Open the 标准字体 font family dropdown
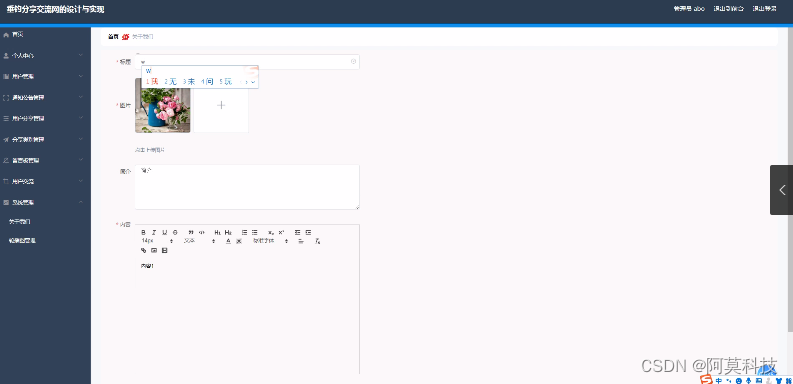The image size is (793, 384). [x=271, y=241]
